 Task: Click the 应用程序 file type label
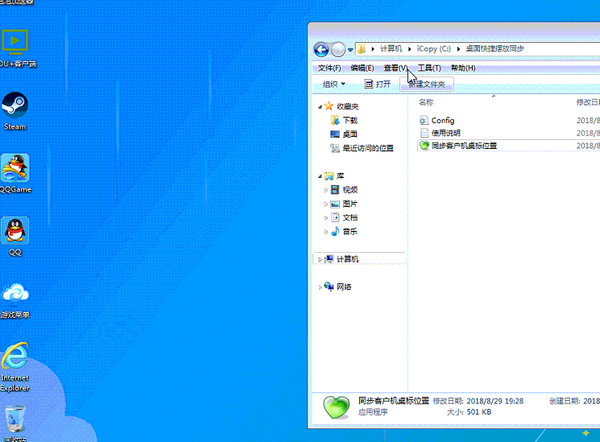(373, 412)
